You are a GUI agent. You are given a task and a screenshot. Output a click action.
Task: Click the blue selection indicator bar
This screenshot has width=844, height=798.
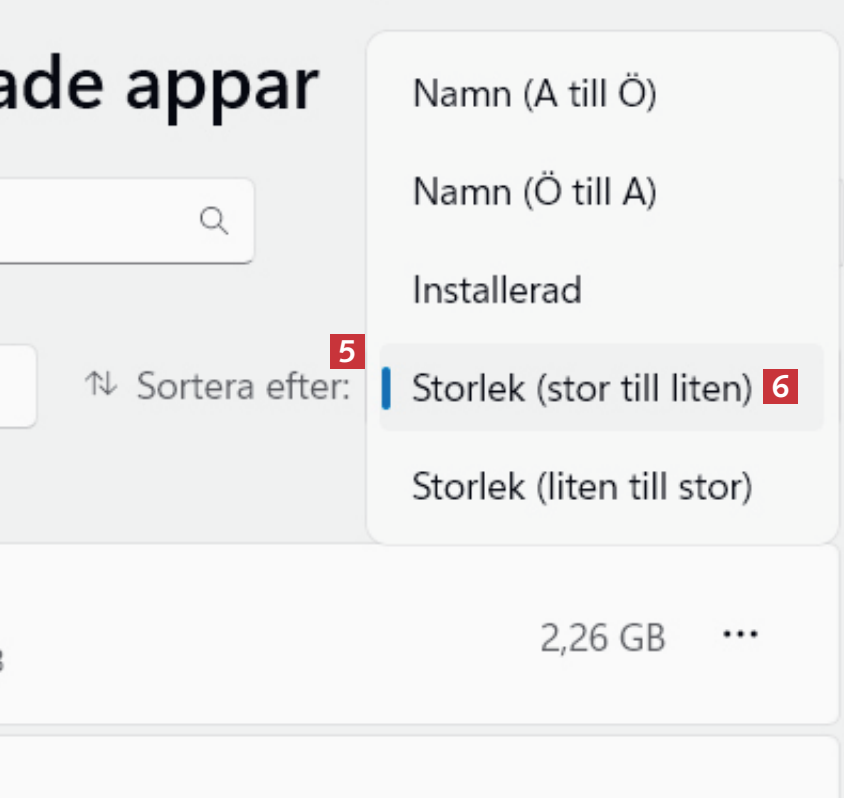pyautogui.click(x=386, y=388)
